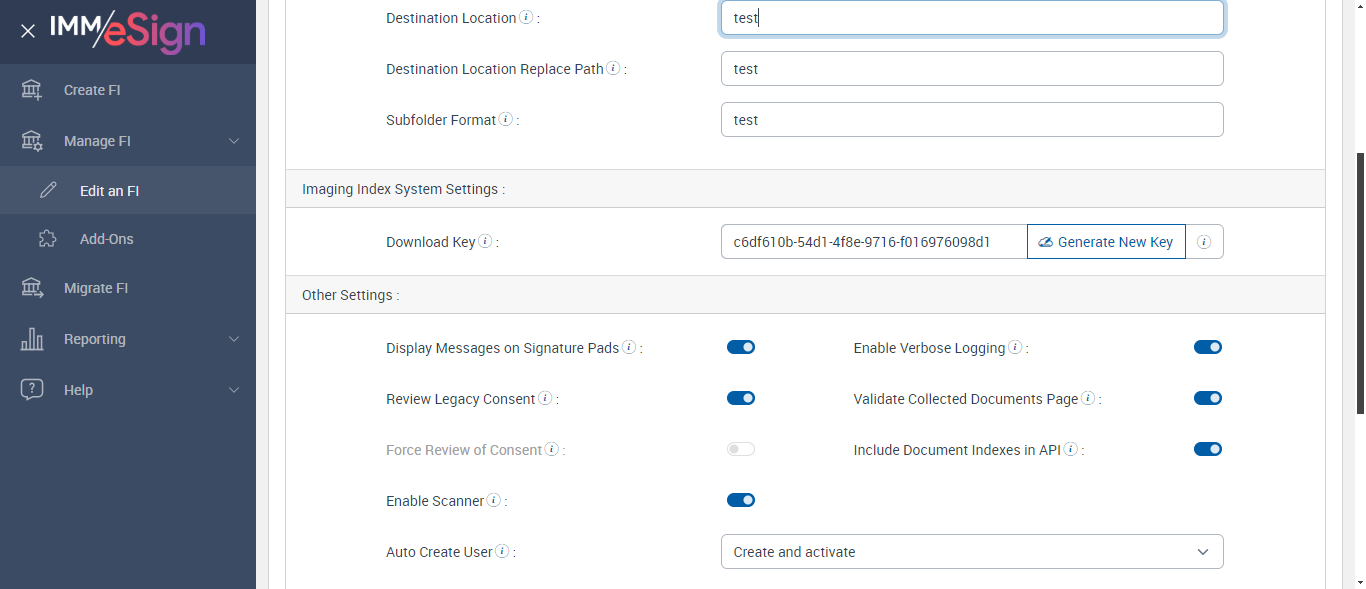Click info icon next to Subfolder Format
The width and height of the screenshot is (1366, 589).
[x=506, y=120]
